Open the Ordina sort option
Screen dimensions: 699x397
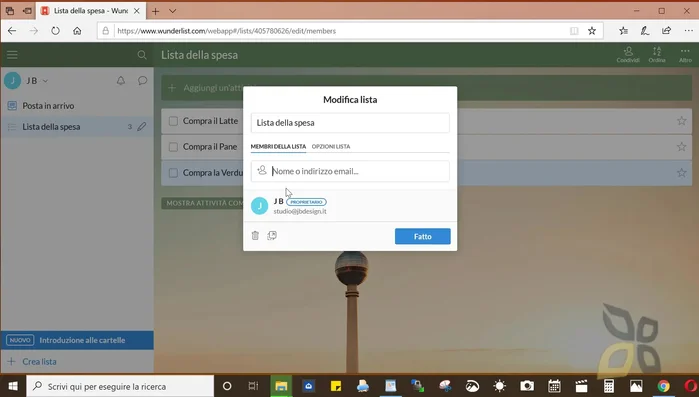click(657, 55)
